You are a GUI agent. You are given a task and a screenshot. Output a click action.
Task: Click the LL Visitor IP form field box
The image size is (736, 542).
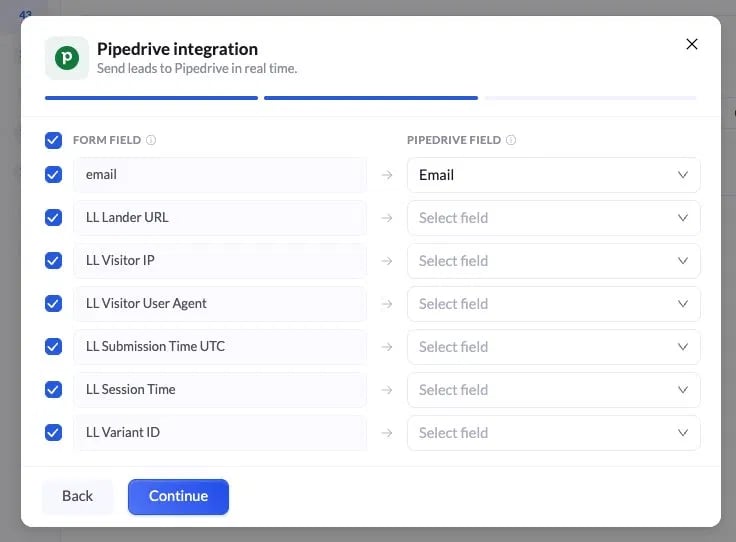tap(220, 261)
